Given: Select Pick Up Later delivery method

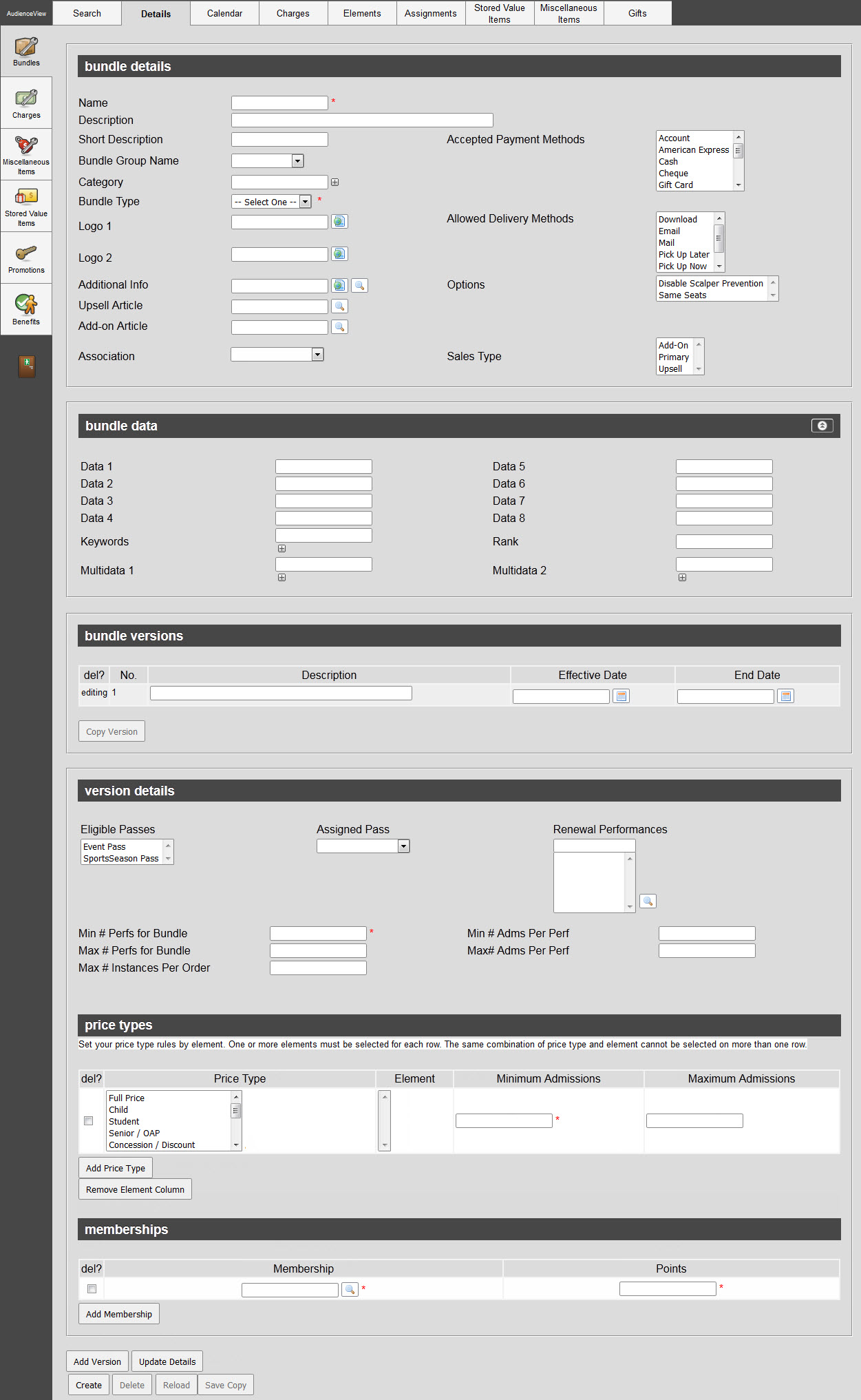Looking at the screenshot, I should [x=683, y=255].
